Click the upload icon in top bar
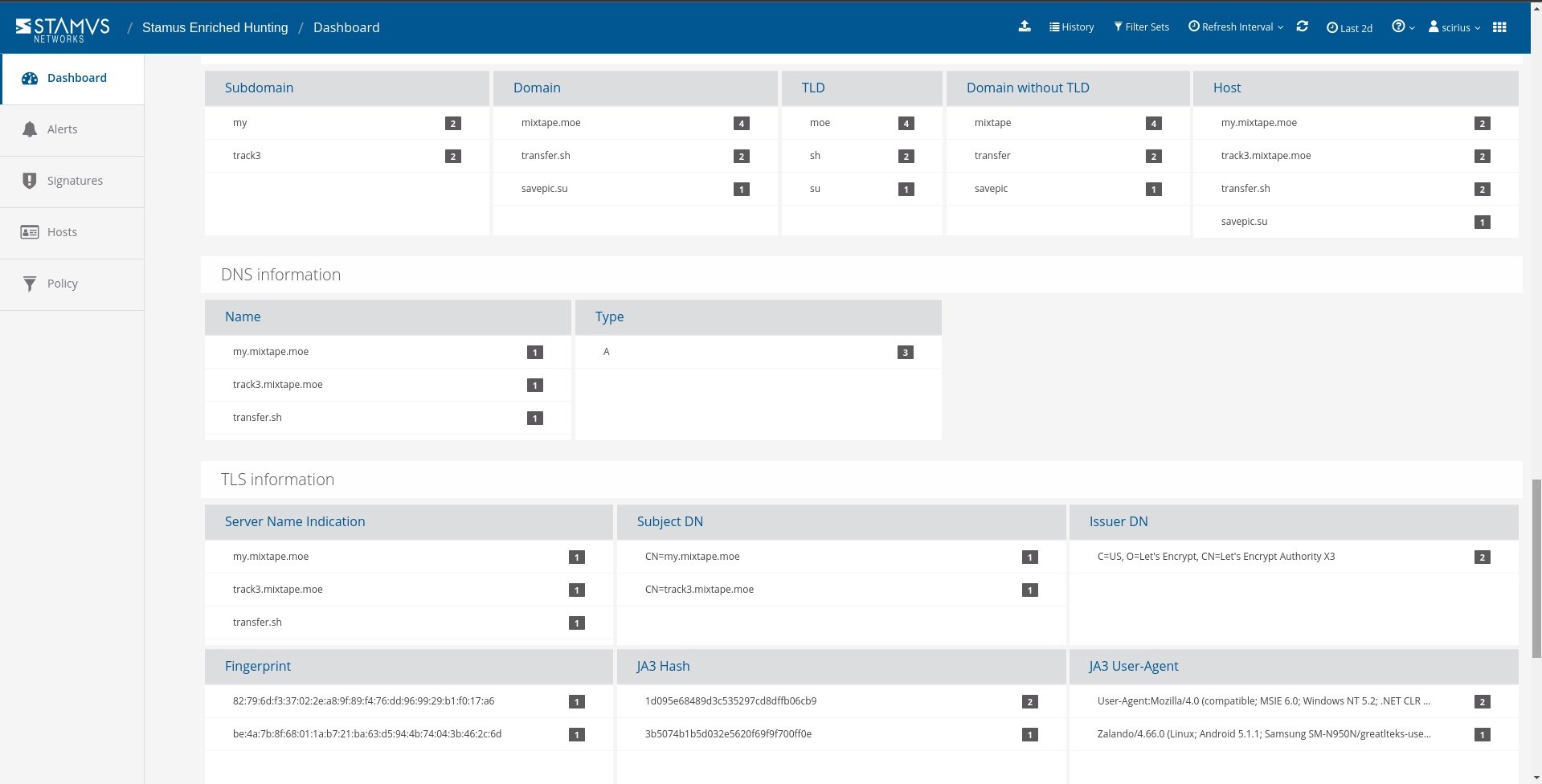 tap(1025, 27)
